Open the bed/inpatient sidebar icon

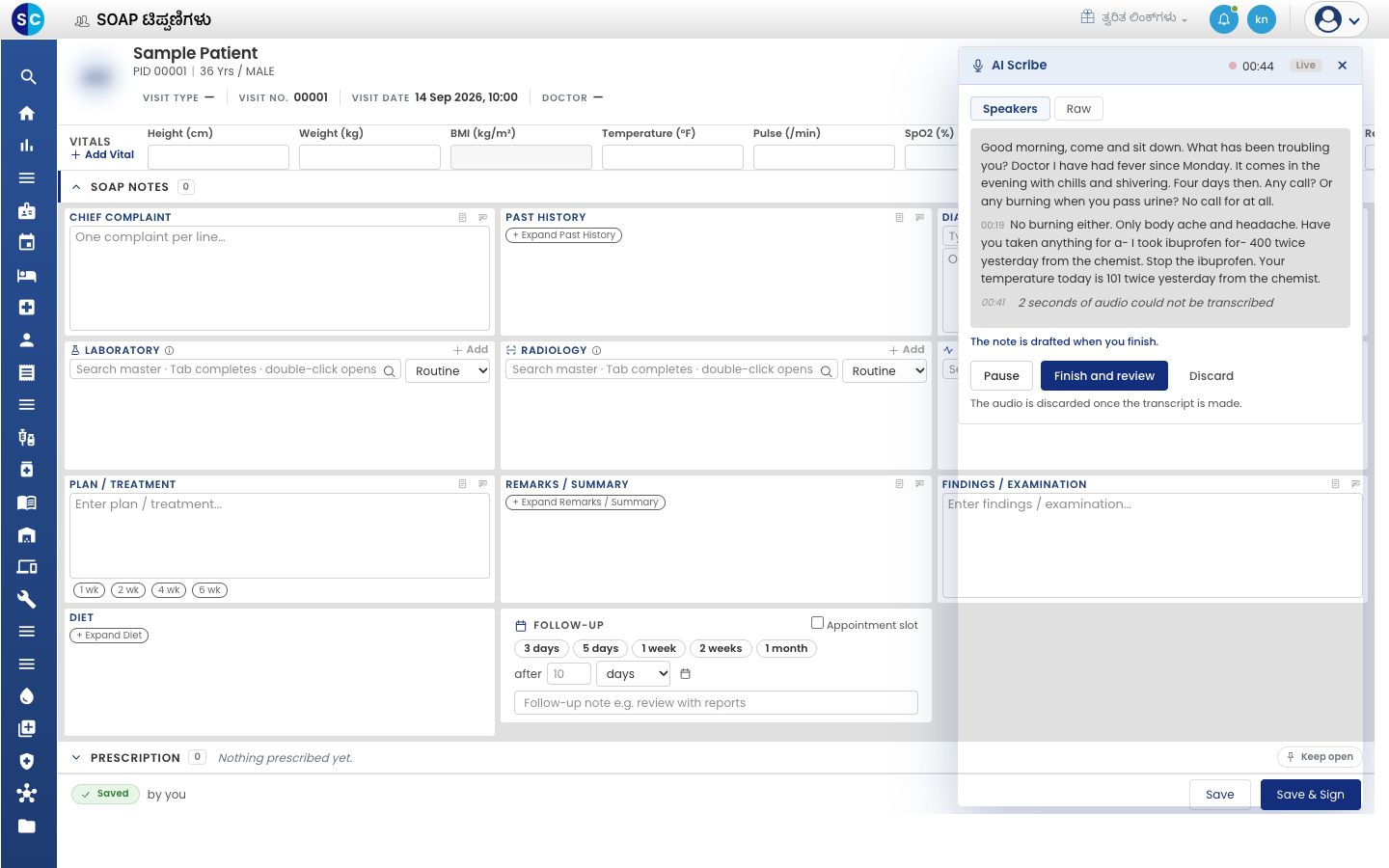click(x=27, y=275)
